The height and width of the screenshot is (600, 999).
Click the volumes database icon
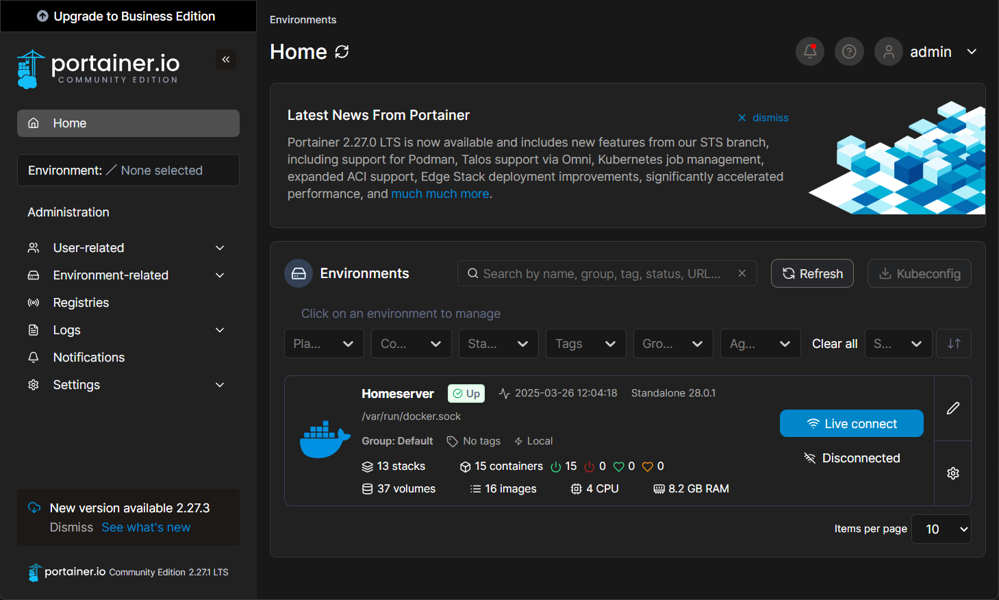click(x=368, y=489)
